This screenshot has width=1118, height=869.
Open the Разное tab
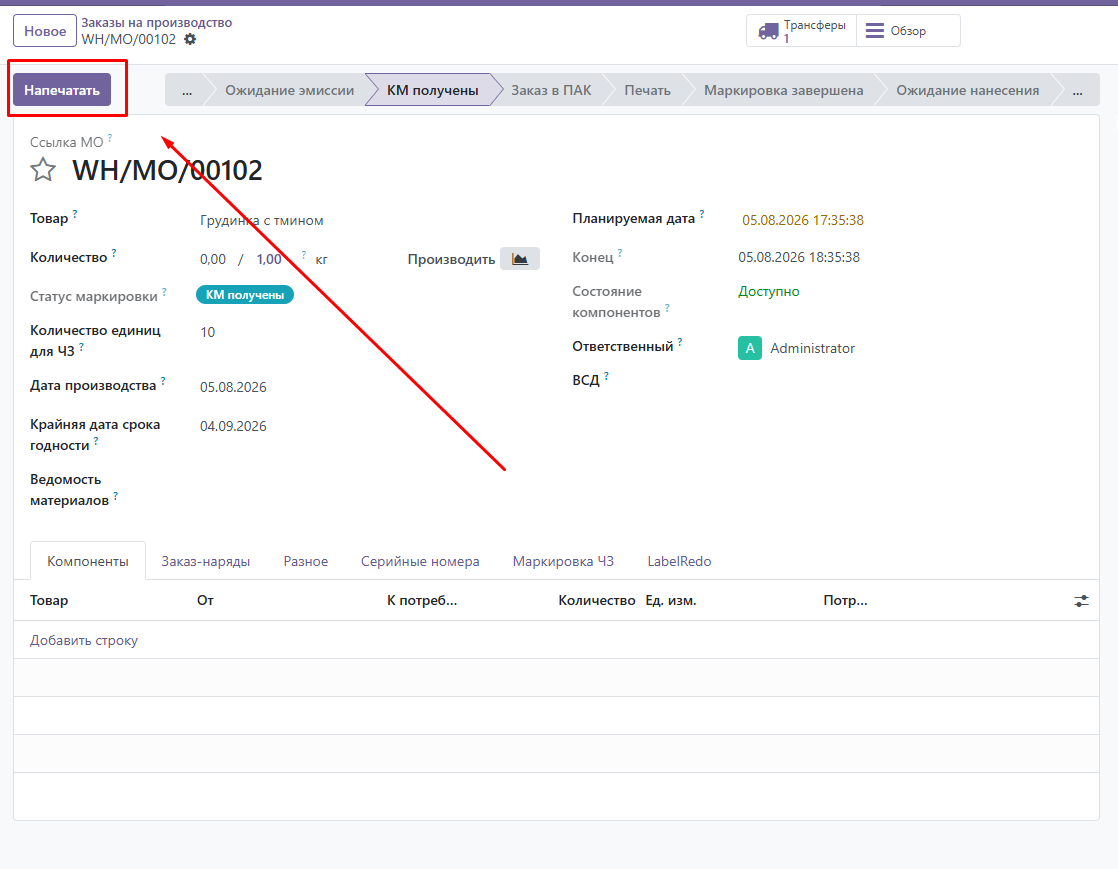click(306, 561)
